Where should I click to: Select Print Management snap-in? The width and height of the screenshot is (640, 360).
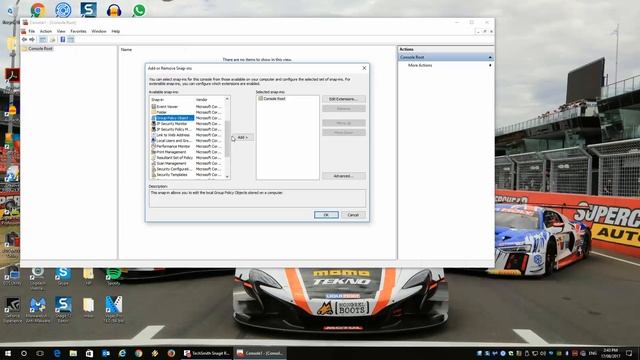point(187,152)
